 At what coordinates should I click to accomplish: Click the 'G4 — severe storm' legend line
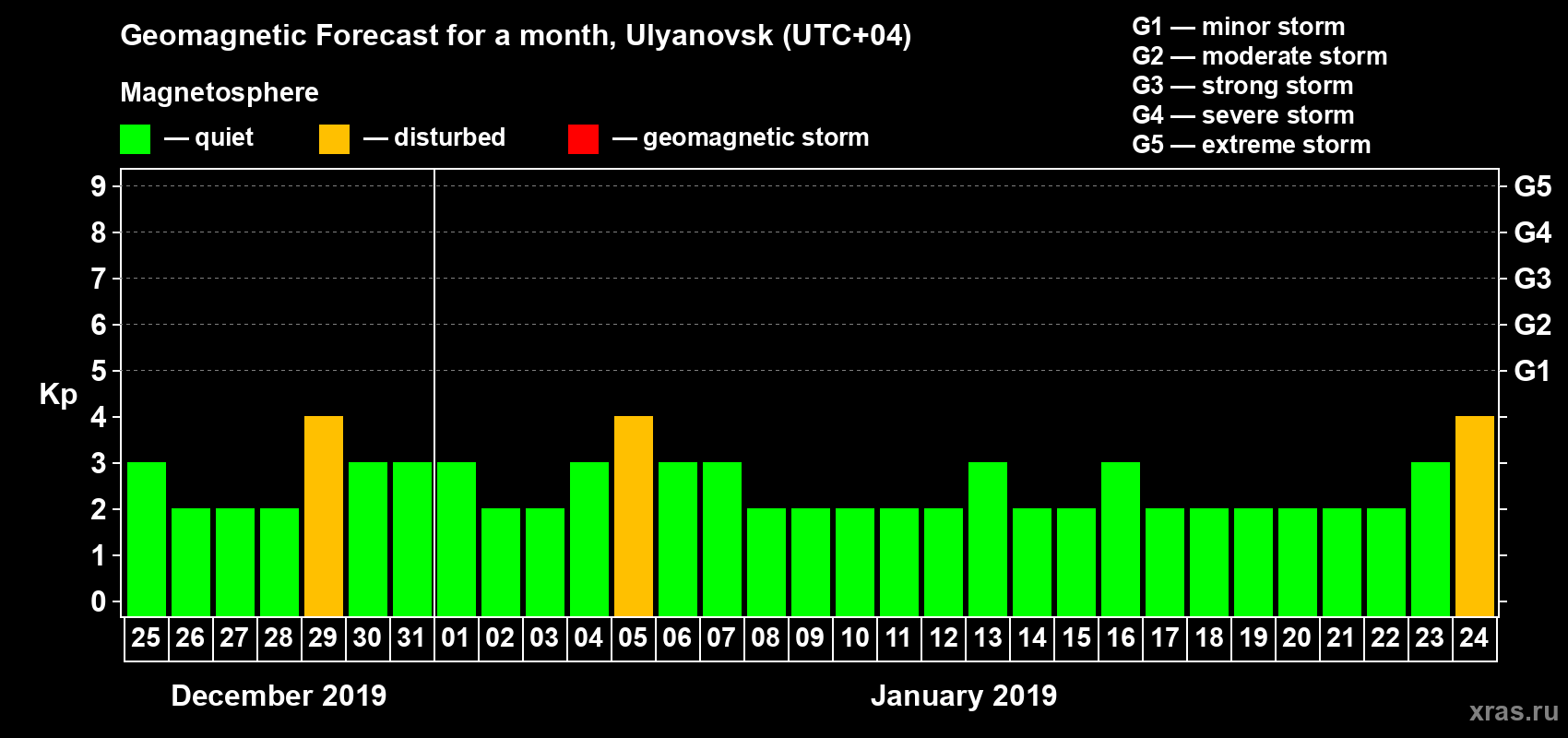[x=1243, y=115]
